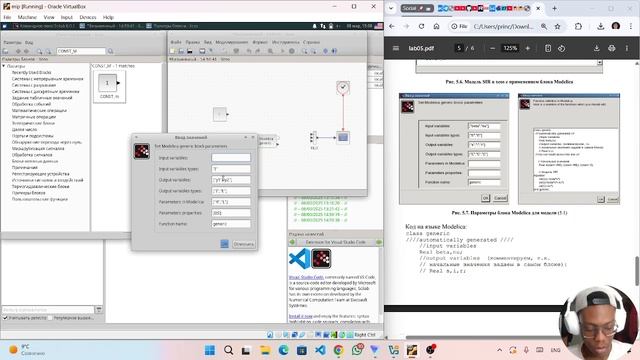Open Xcos Файл menu

(x=176, y=42)
